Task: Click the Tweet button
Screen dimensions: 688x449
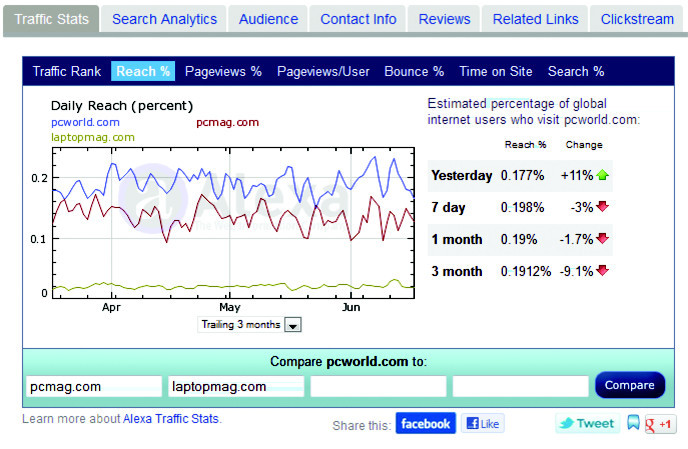Action: click(587, 423)
